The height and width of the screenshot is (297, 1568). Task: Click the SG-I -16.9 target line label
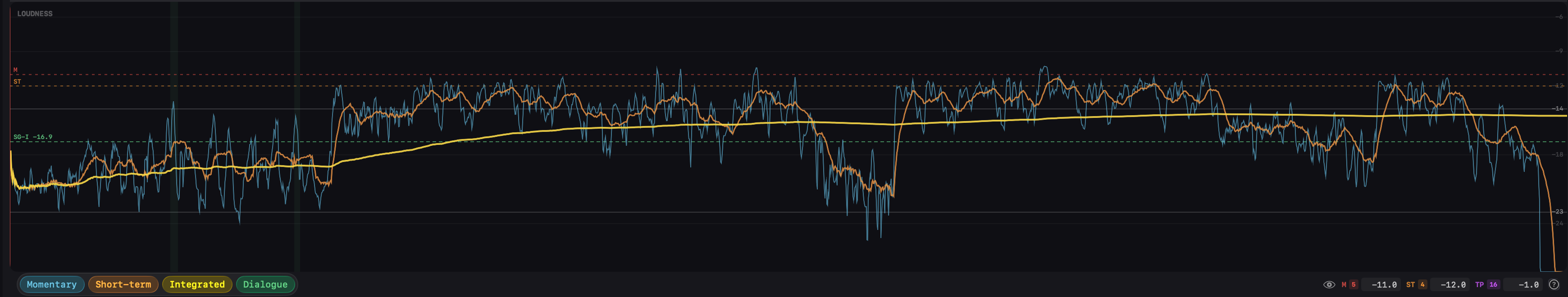click(33, 137)
